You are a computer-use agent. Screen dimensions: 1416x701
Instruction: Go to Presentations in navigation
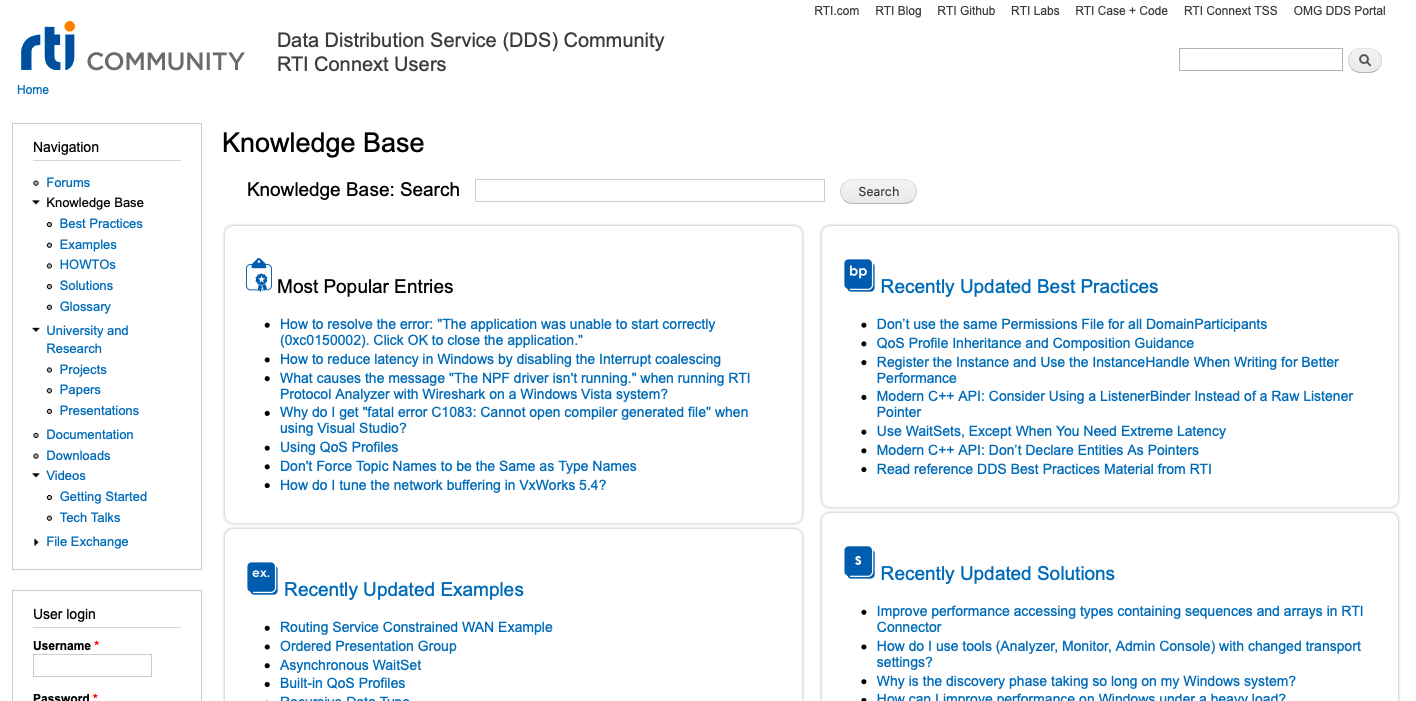pos(99,411)
